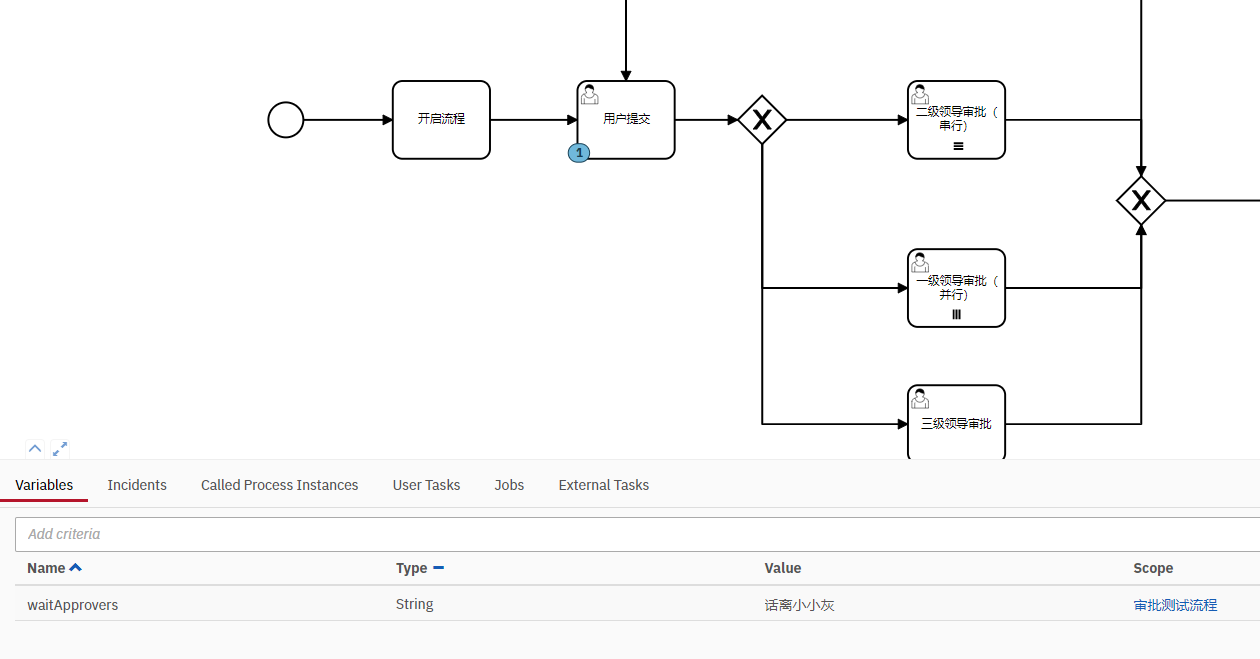Screen dimensions: 1260x659
Task: Show the Jobs tab
Action: [x=509, y=485]
